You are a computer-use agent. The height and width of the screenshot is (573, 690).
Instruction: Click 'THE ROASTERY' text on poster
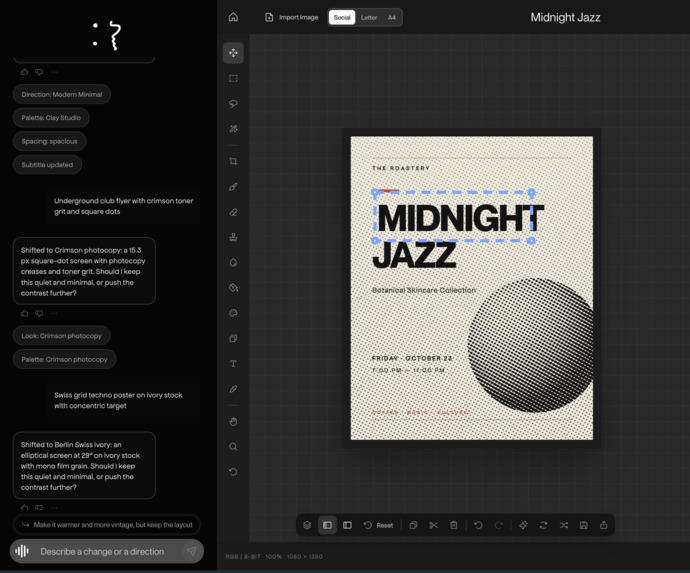point(401,168)
